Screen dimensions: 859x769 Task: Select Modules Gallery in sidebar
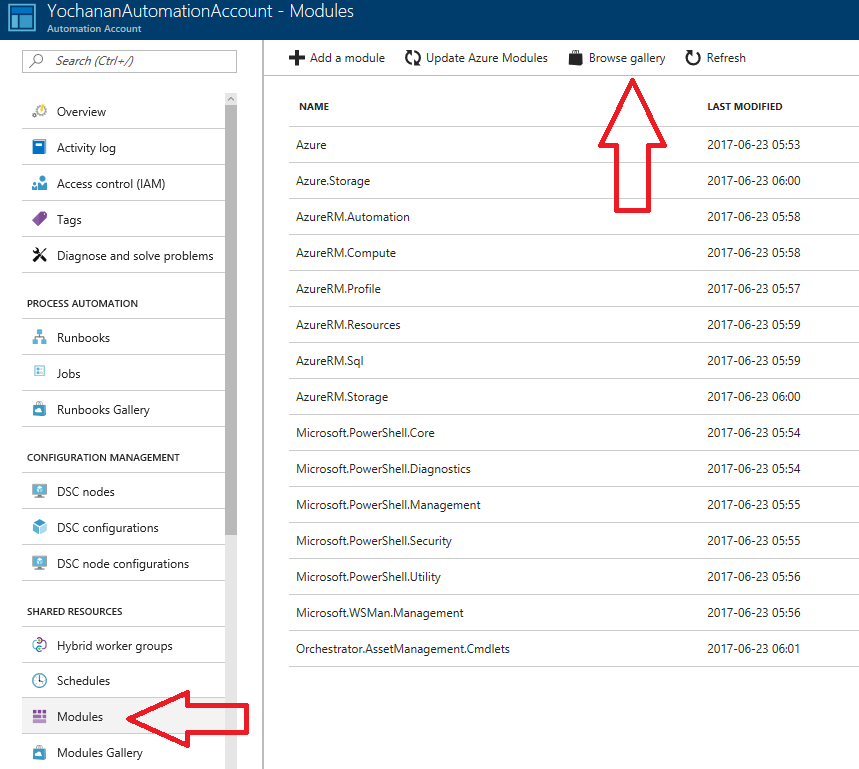[x=123, y=752]
